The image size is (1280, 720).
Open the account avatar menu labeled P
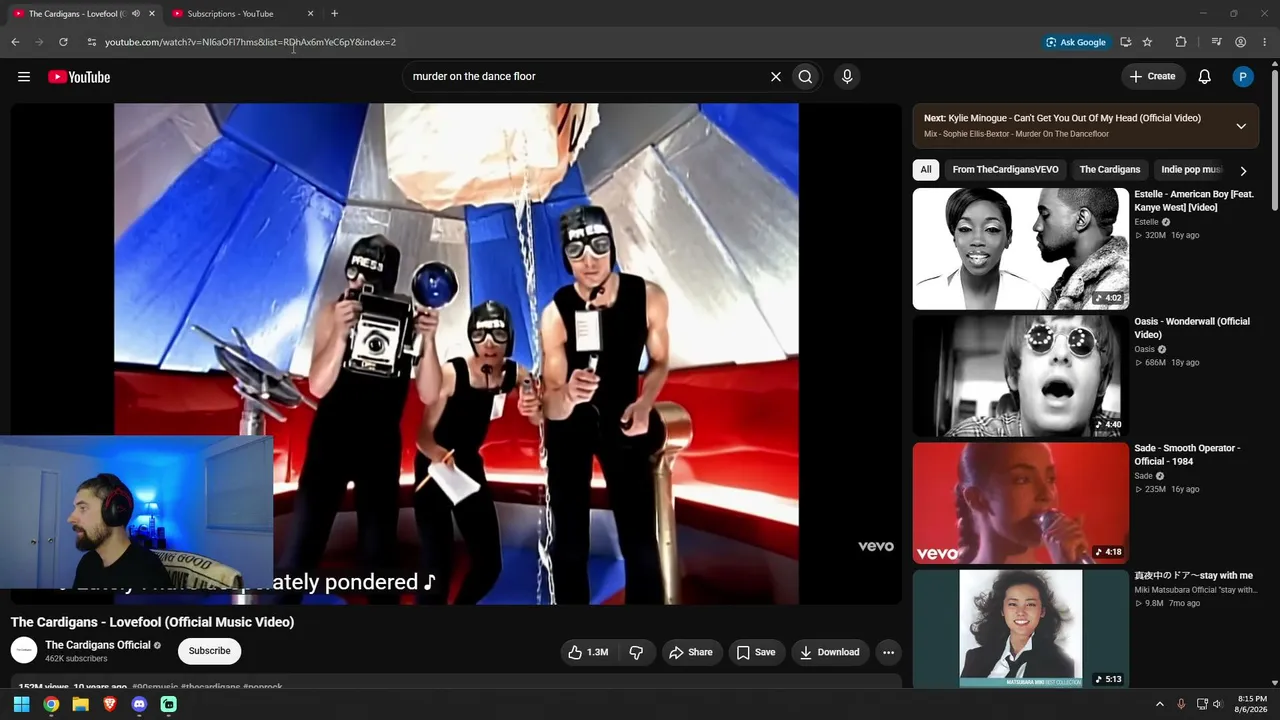[x=1243, y=77]
